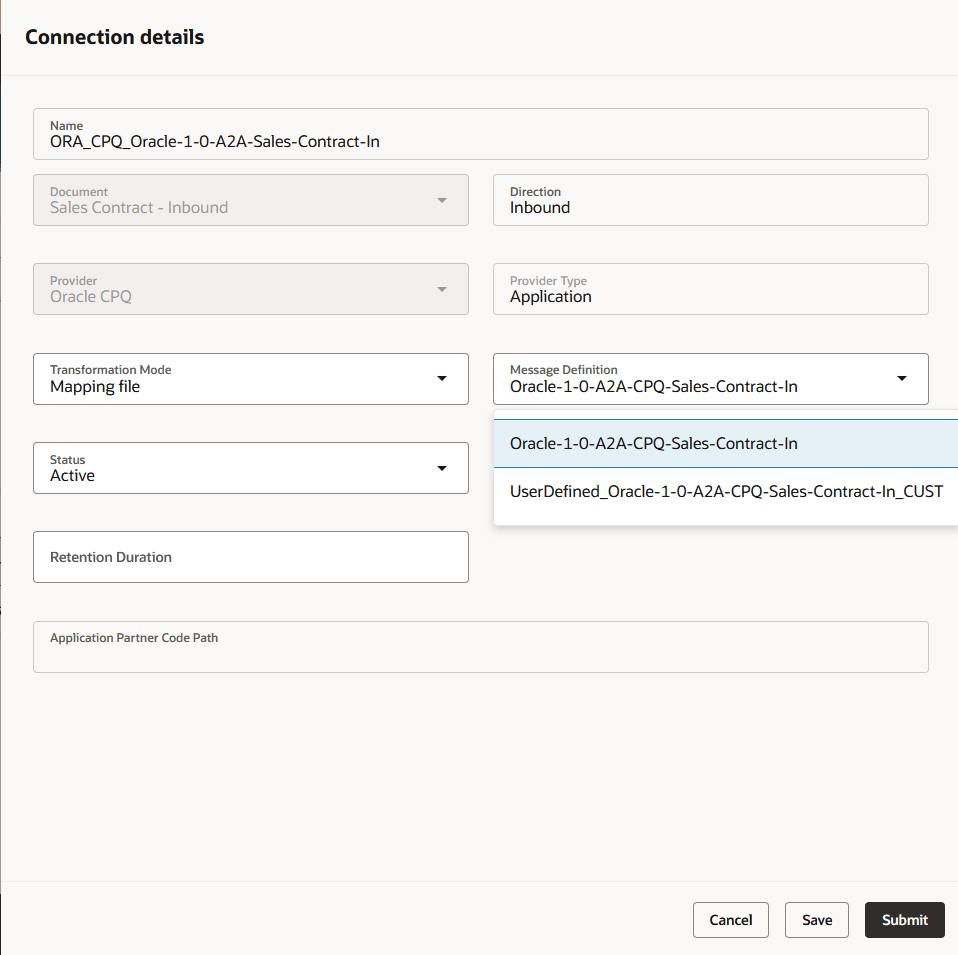This screenshot has height=955, width=958.
Task: Click the Provider dropdown arrow icon
Action: (442, 289)
